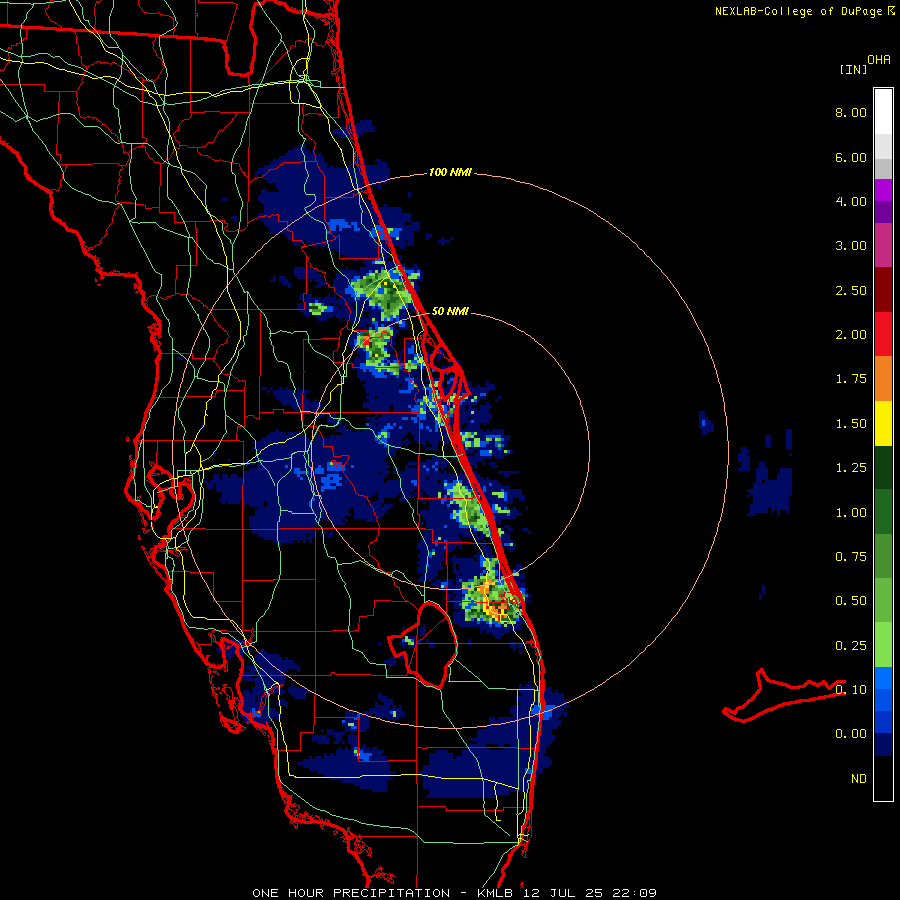Click the 12 JUL 25 date text
Viewport: 900px width, 900px height.
562,893
